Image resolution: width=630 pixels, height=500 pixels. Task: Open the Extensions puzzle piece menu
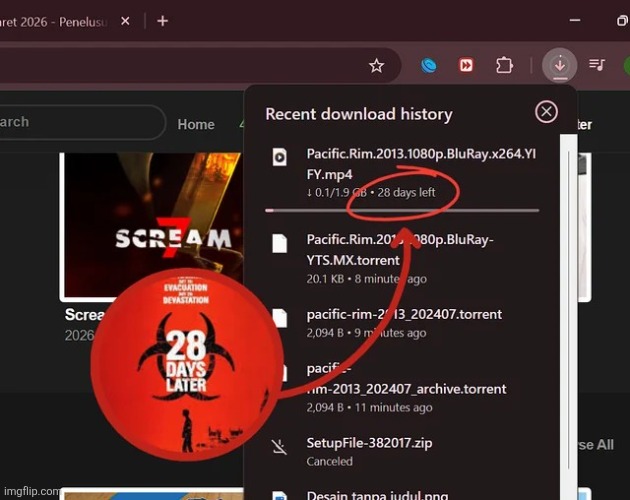pos(504,66)
